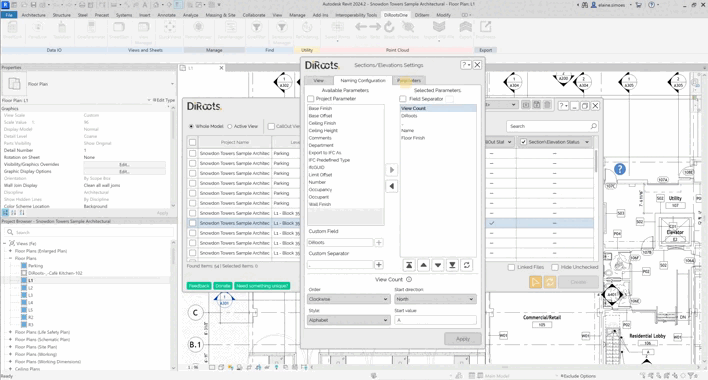Click the green Donate button
Viewport: 708px width, 380px height.
(x=223, y=286)
